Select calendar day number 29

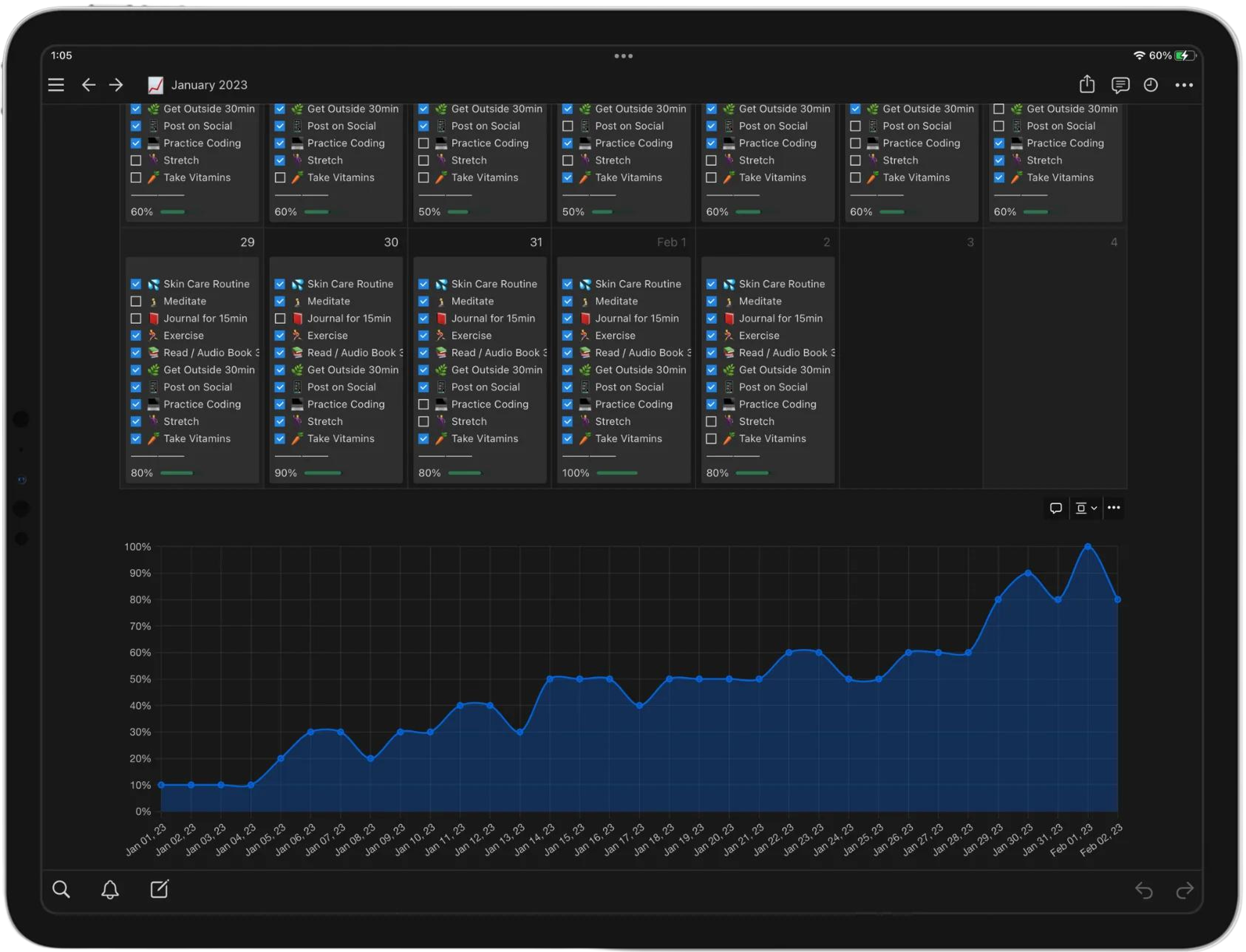click(248, 242)
